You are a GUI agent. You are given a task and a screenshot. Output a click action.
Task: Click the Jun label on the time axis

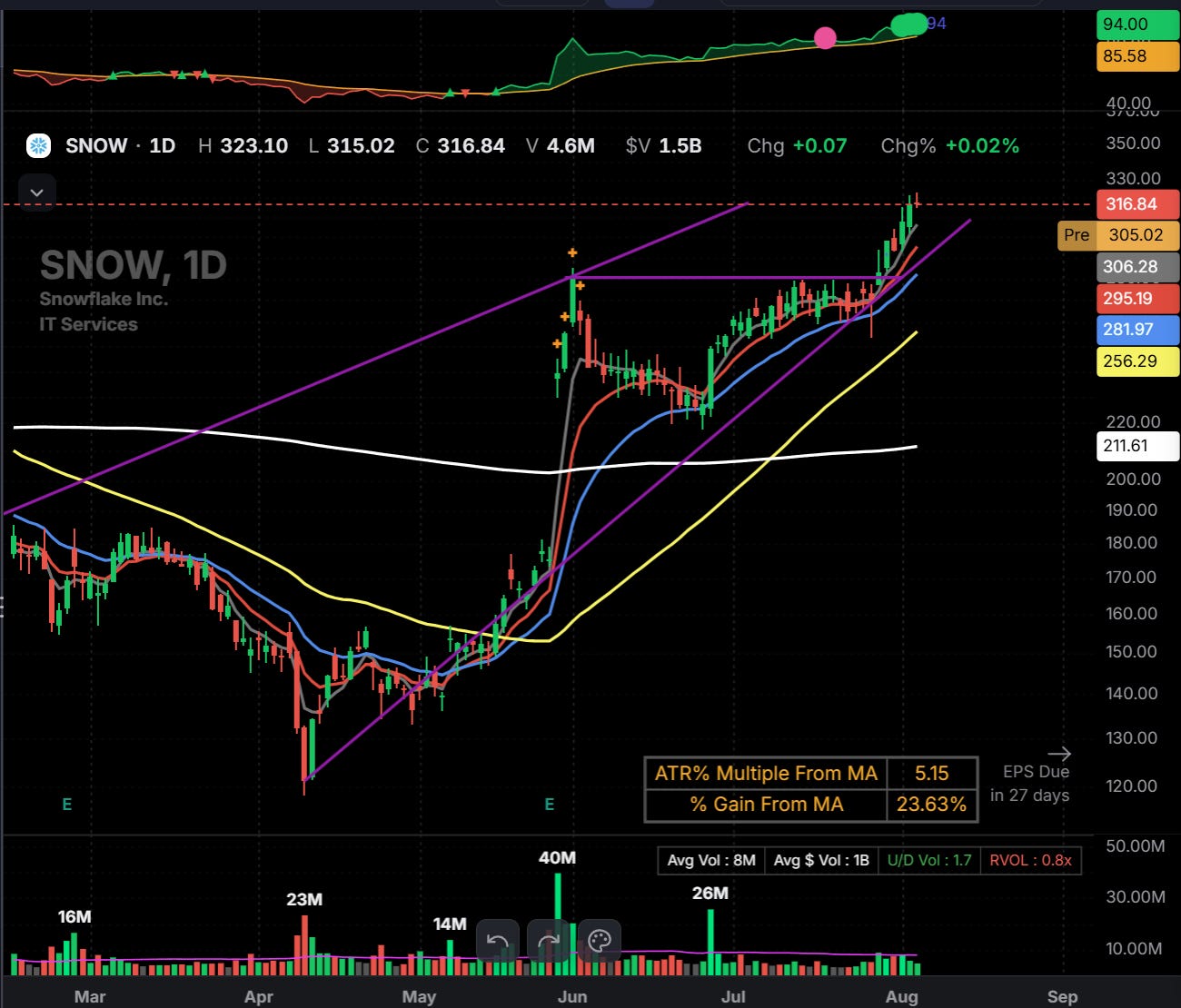(x=572, y=997)
